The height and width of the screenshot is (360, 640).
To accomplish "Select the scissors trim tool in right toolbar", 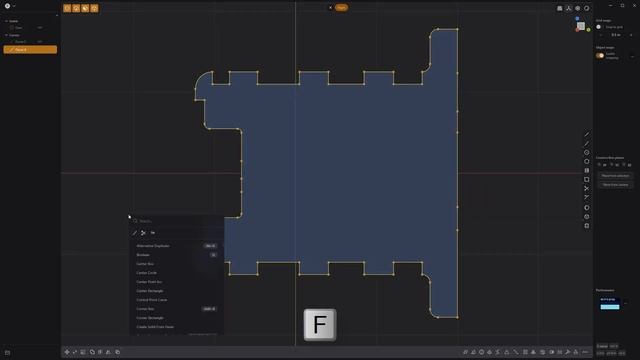I will (587, 189).
